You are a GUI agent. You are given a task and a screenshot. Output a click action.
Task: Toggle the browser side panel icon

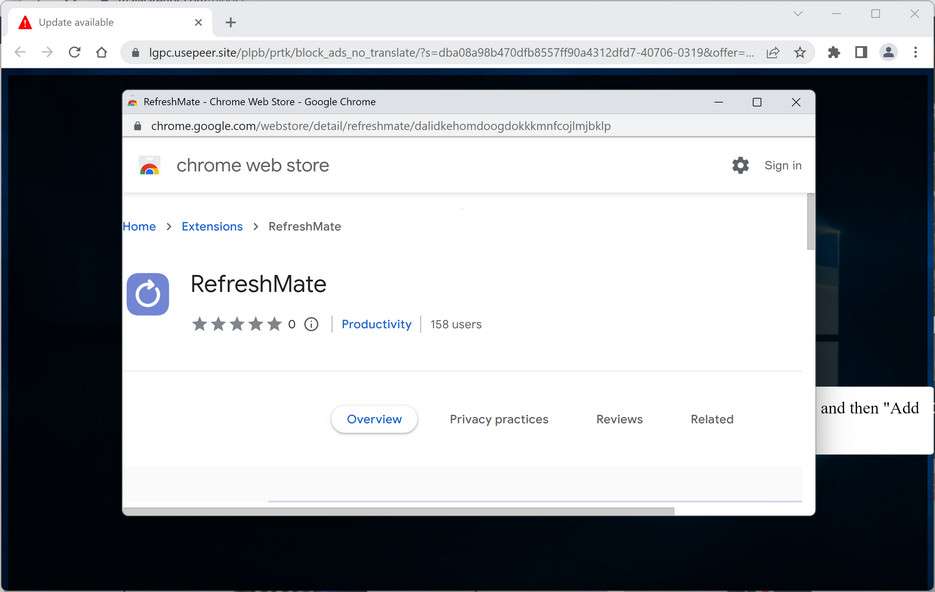point(861,52)
